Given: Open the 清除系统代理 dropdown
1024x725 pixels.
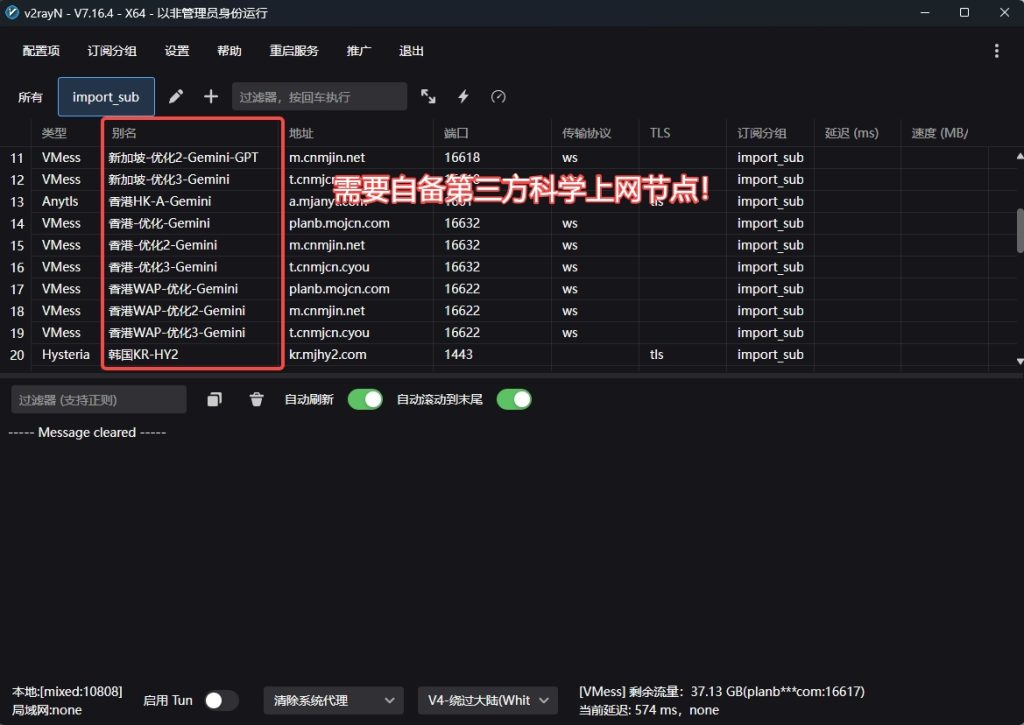Looking at the screenshot, I should 333,701.
